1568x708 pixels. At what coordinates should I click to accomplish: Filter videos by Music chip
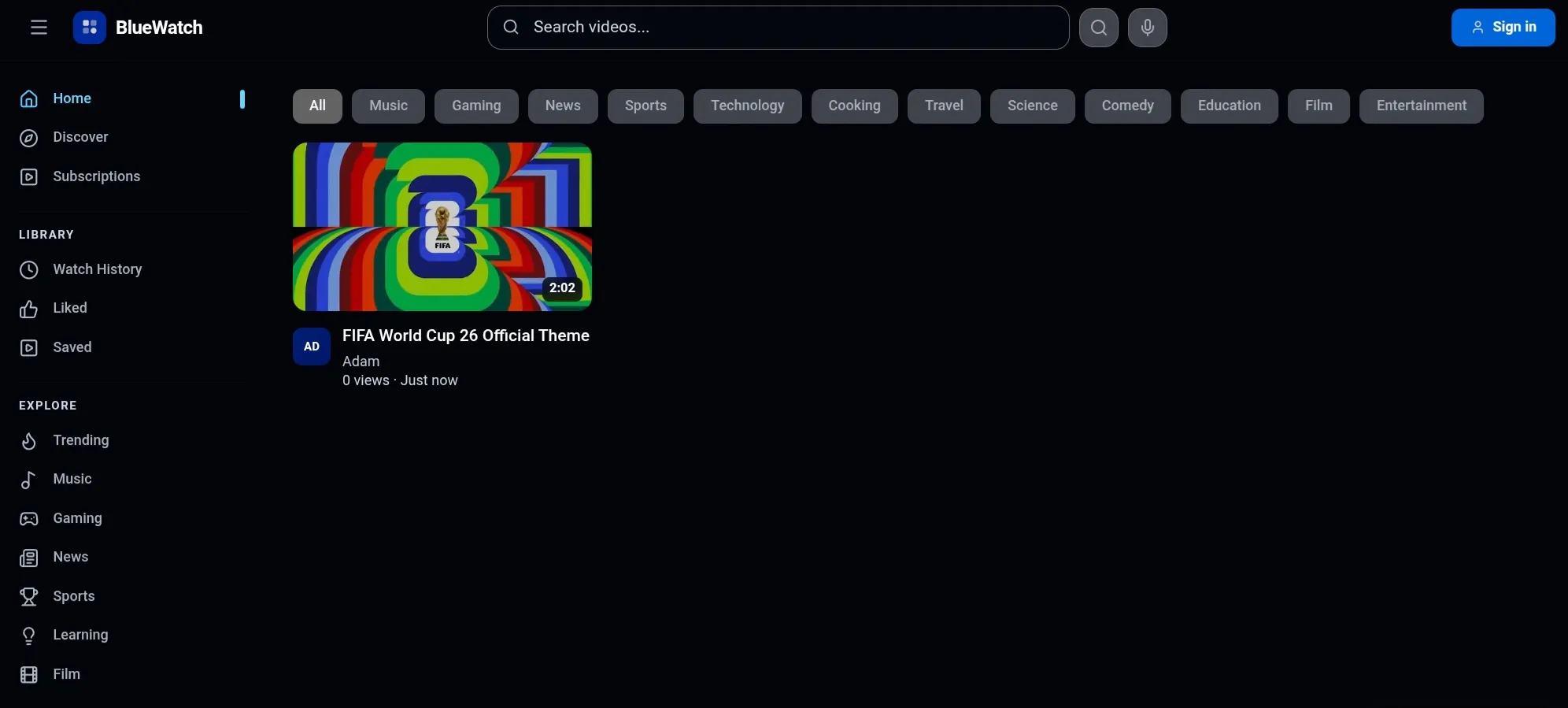pos(388,106)
